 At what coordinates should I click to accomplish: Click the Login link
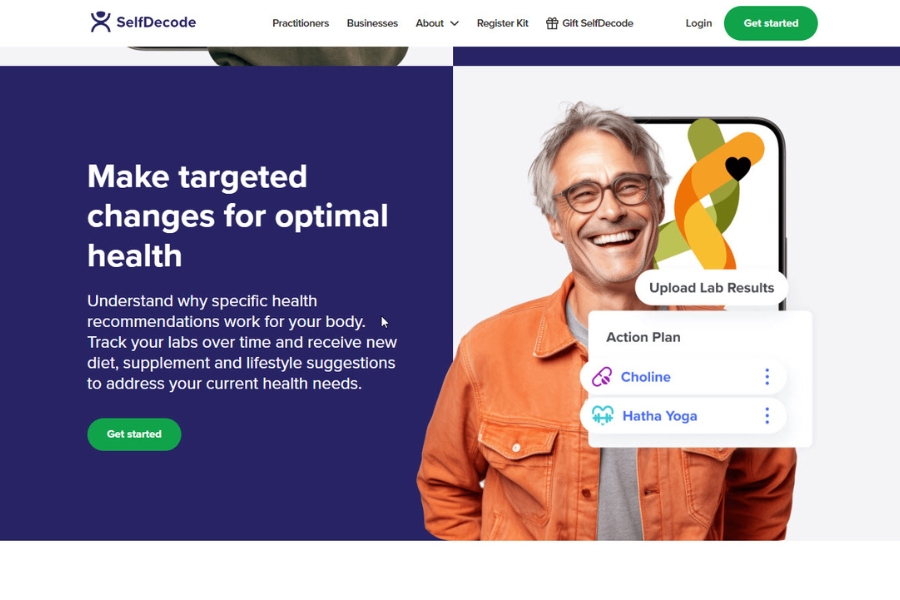pyautogui.click(x=699, y=23)
